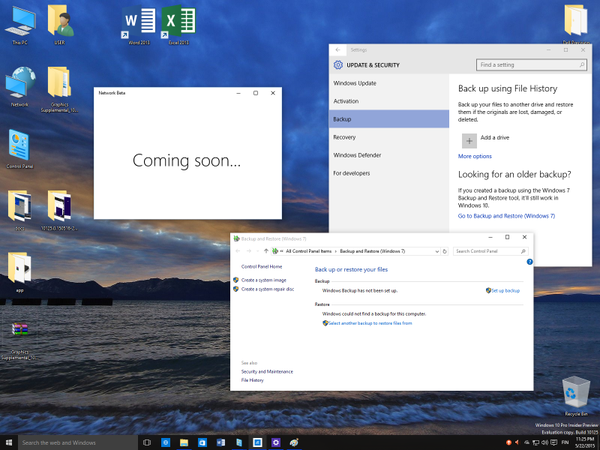The width and height of the screenshot is (600, 450).
Task: Click the plus icon beside Add a drive
Action: [x=469, y=141]
